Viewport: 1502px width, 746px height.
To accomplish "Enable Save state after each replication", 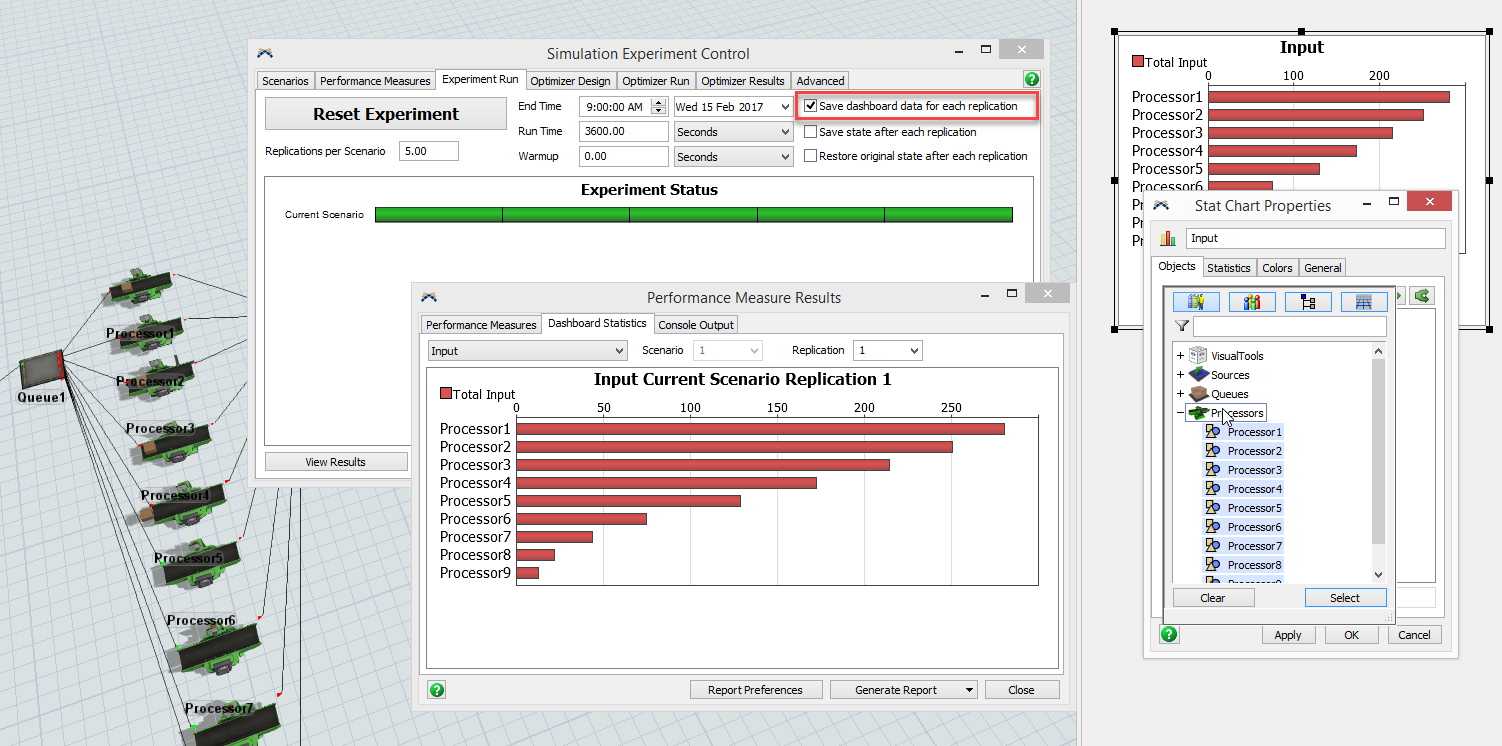I will pyautogui.click(x=811, y=132).
